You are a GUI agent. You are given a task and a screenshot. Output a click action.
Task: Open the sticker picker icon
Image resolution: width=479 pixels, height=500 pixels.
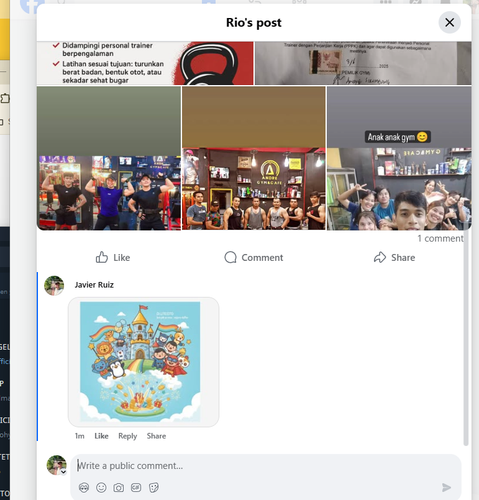click(x=153, y=488)
